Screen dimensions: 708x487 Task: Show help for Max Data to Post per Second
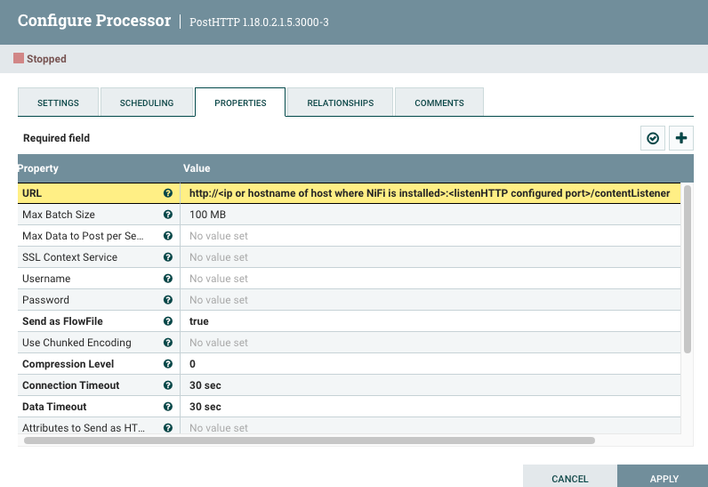click(168, 236)
